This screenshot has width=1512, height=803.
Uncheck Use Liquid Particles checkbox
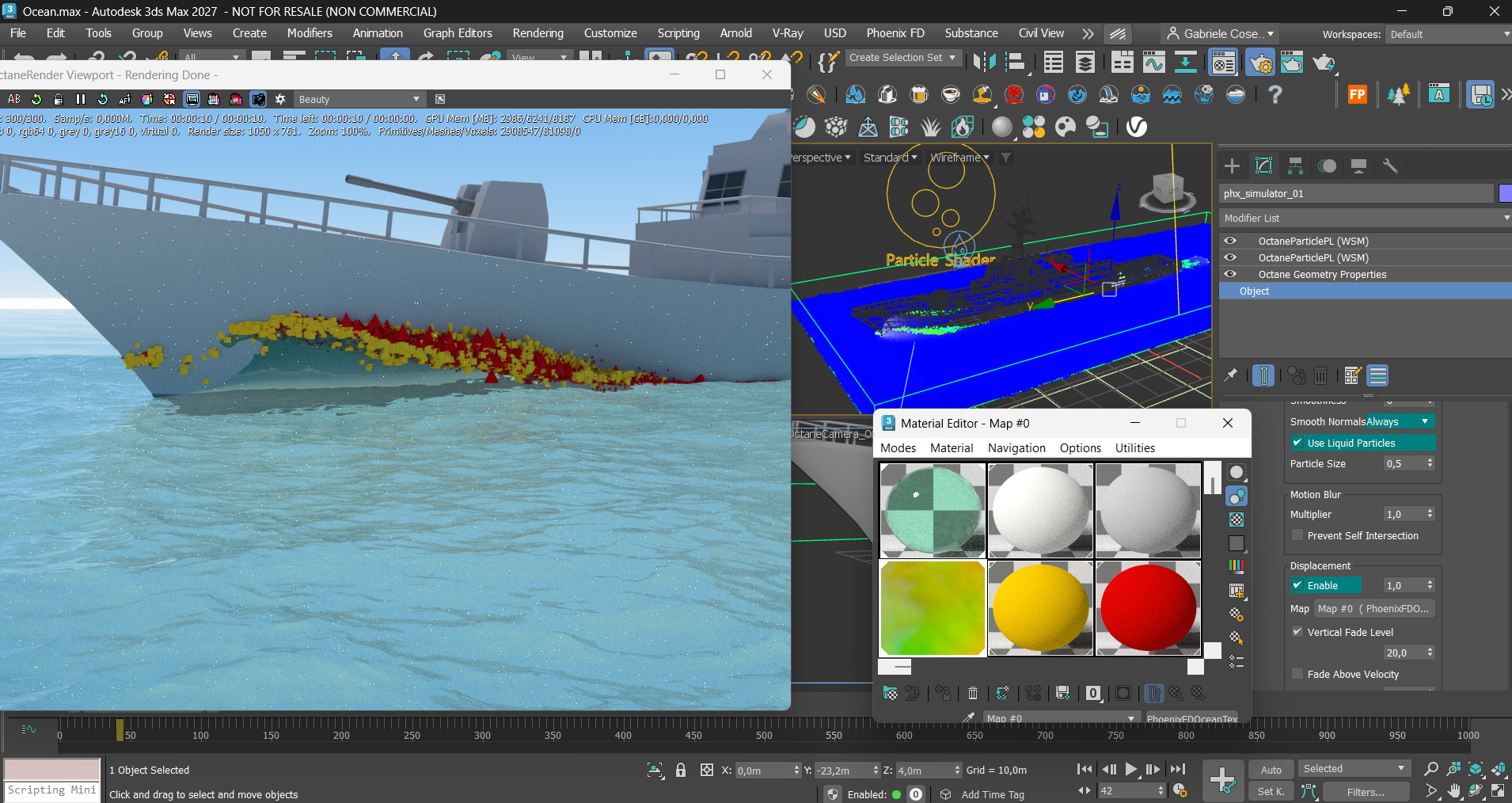(x=1297, y=443)
